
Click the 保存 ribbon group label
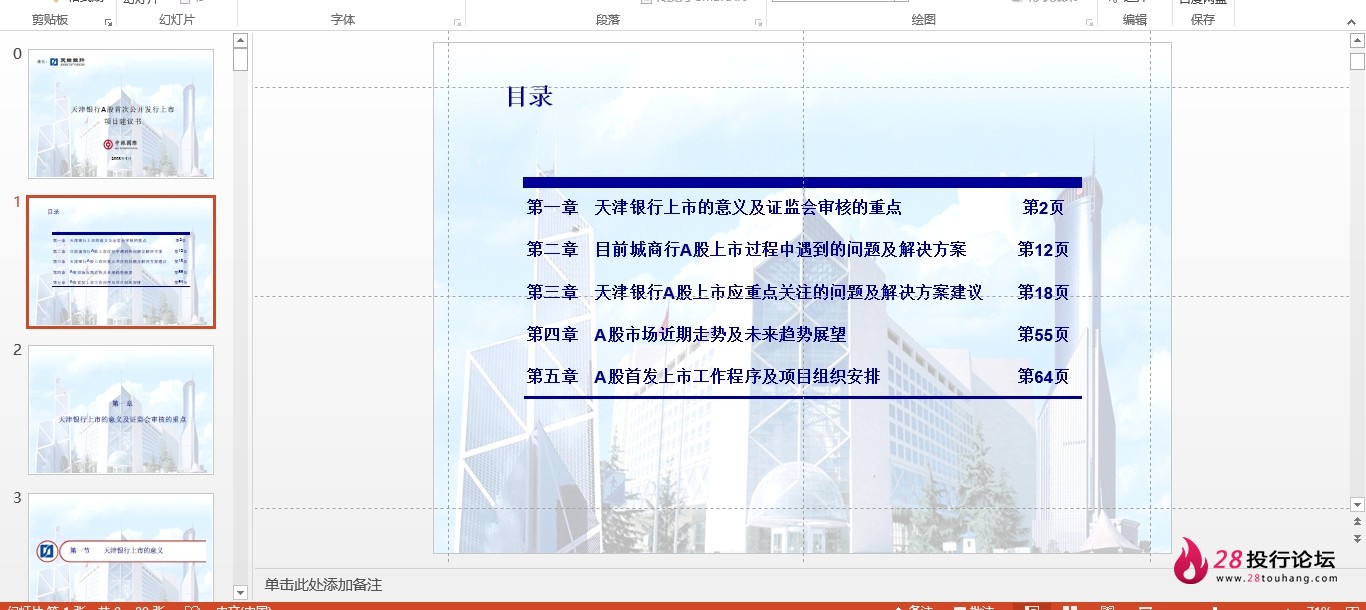pyautogui.click(x=1203, y=20)
